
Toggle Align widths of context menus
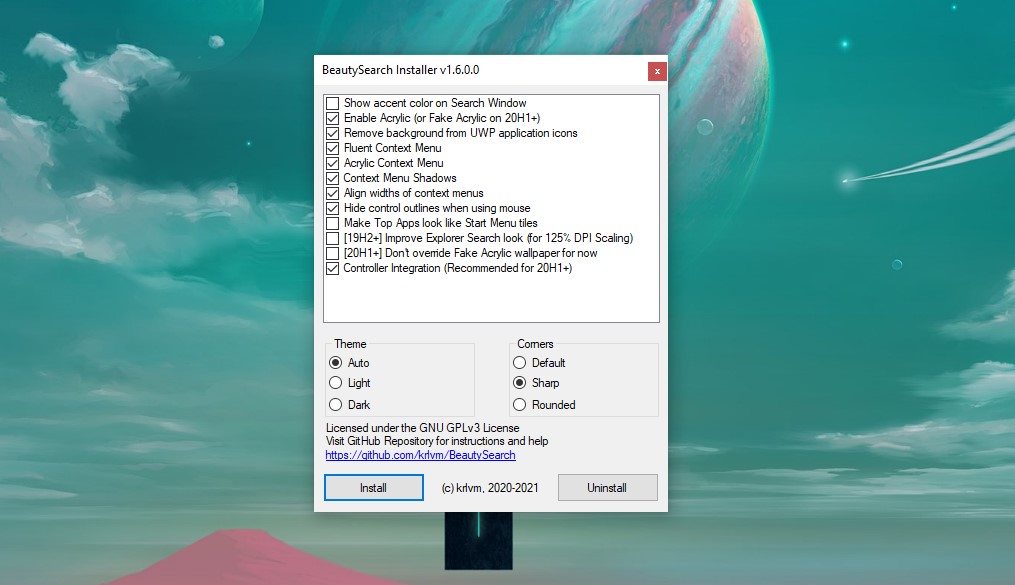tap(333, 193)
